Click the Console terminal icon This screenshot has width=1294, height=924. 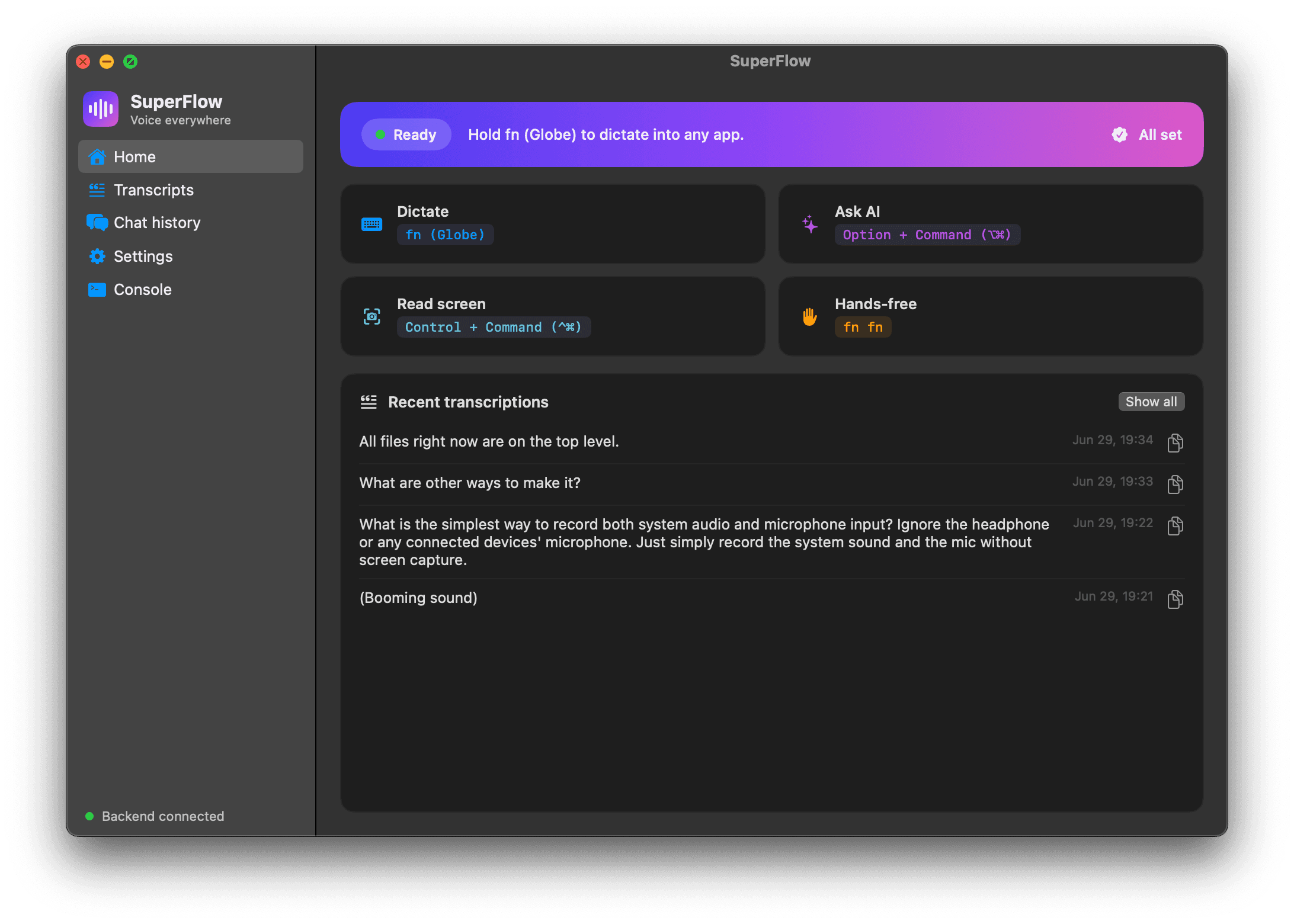pyautogui.click(x=97, y=290)
